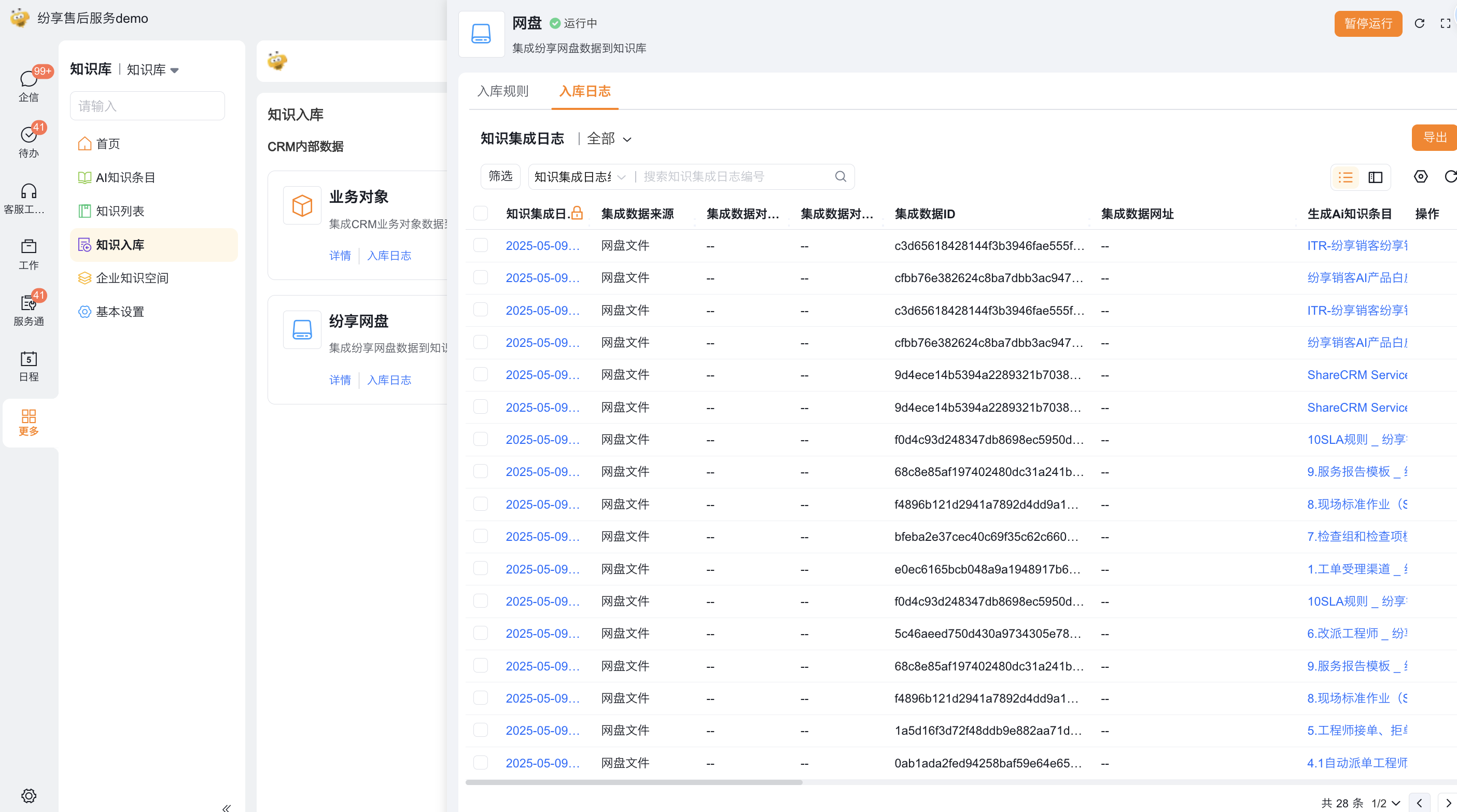The width and height of the screenshot is (1457, 812).
Task: Sort by 集成数据ID column header
Action: pos(924,214)
